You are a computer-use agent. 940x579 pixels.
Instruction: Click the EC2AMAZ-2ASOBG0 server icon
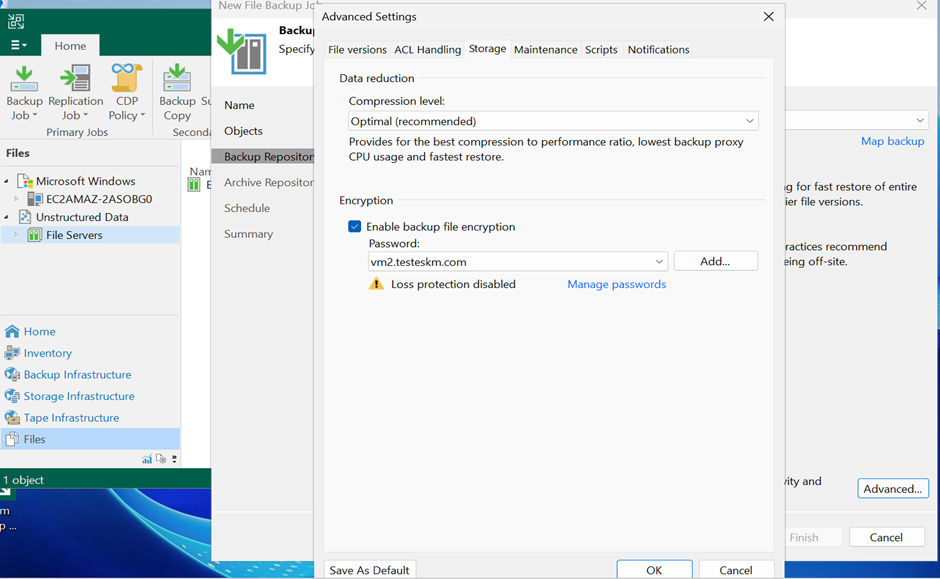pyautogui.click(x=35, y=199)
